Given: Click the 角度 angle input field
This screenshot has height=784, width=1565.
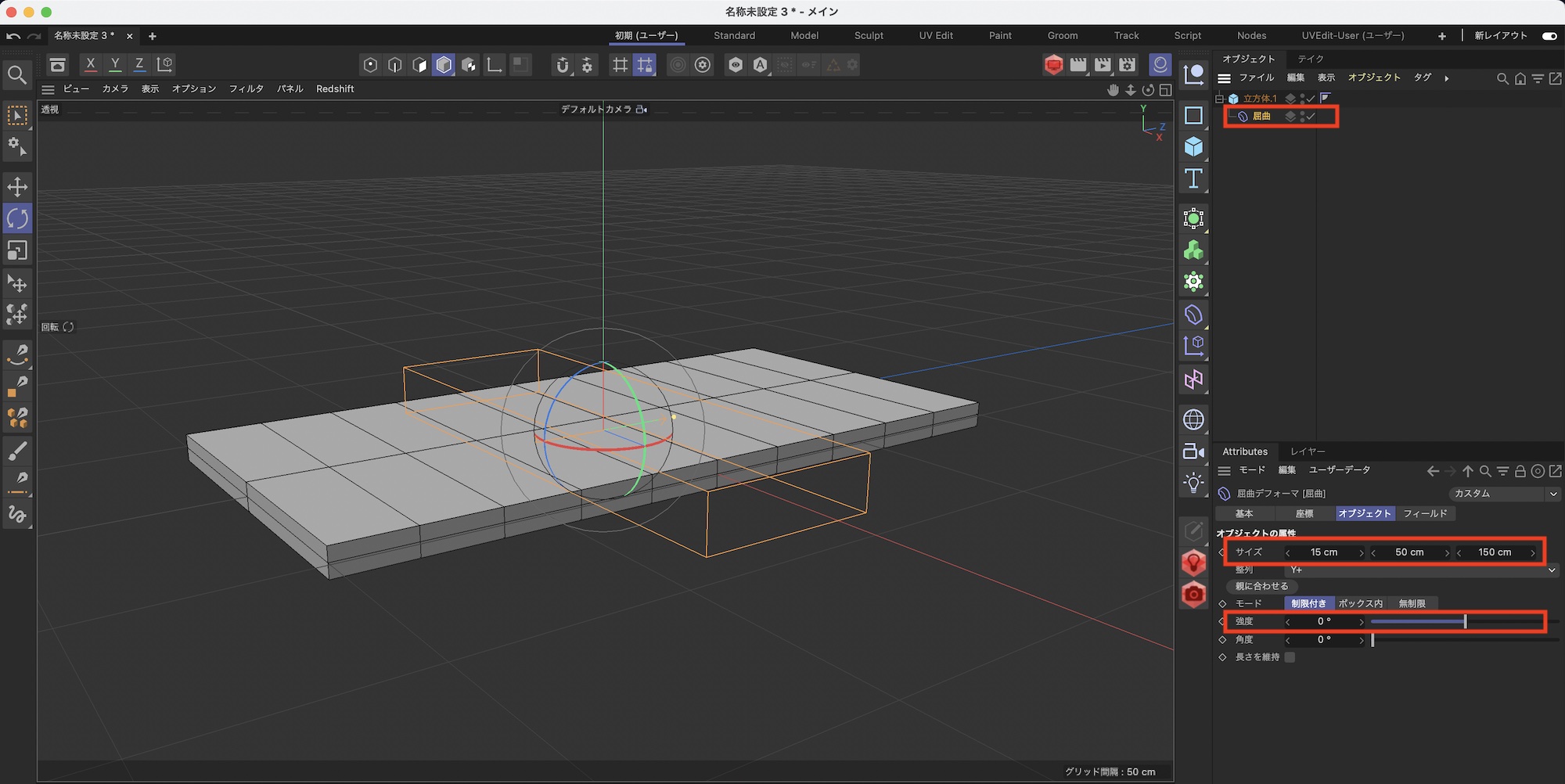Looking at the screenshot, I should [1324, 640].
